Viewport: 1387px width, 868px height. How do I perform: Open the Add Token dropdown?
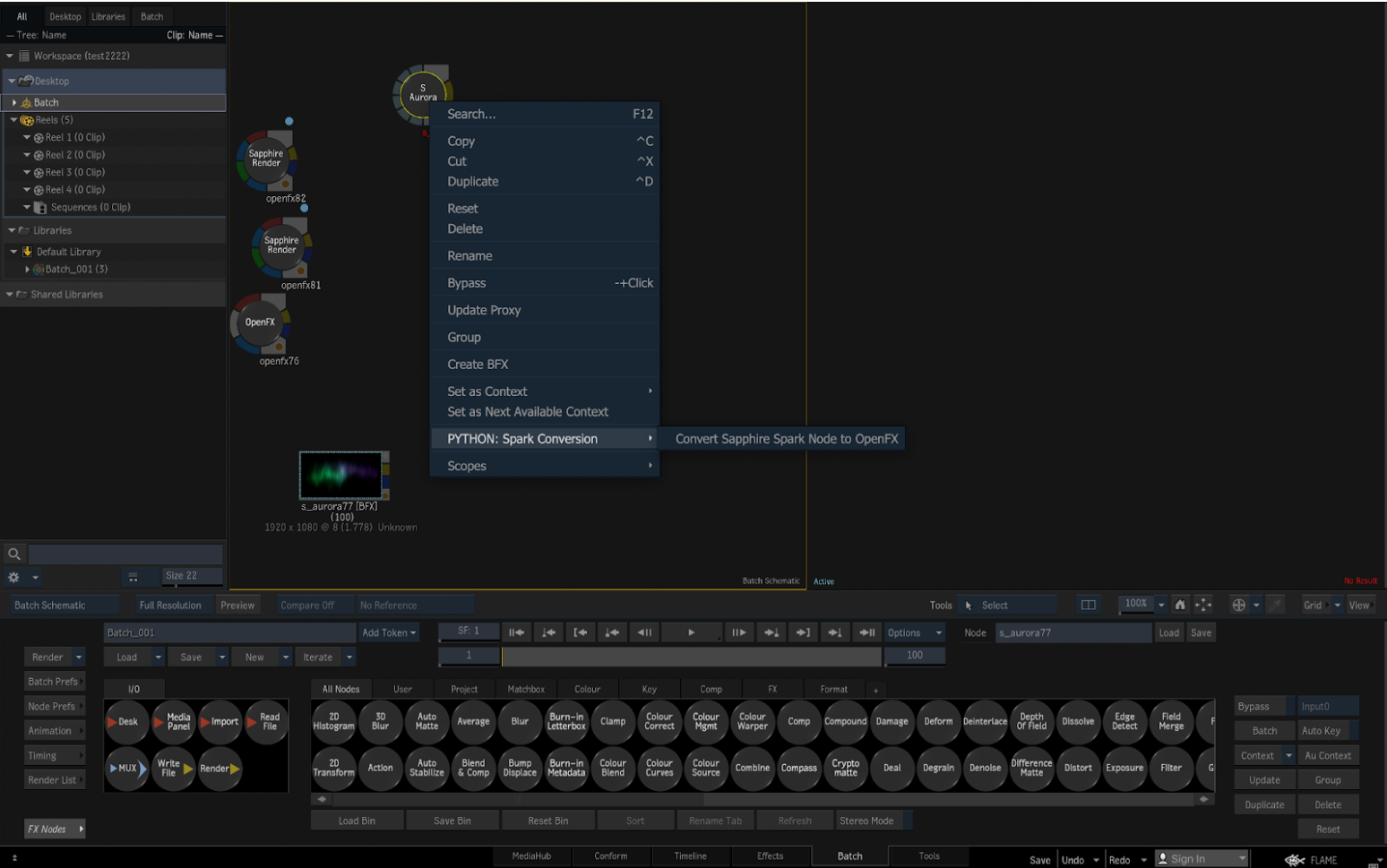point(389,632)
